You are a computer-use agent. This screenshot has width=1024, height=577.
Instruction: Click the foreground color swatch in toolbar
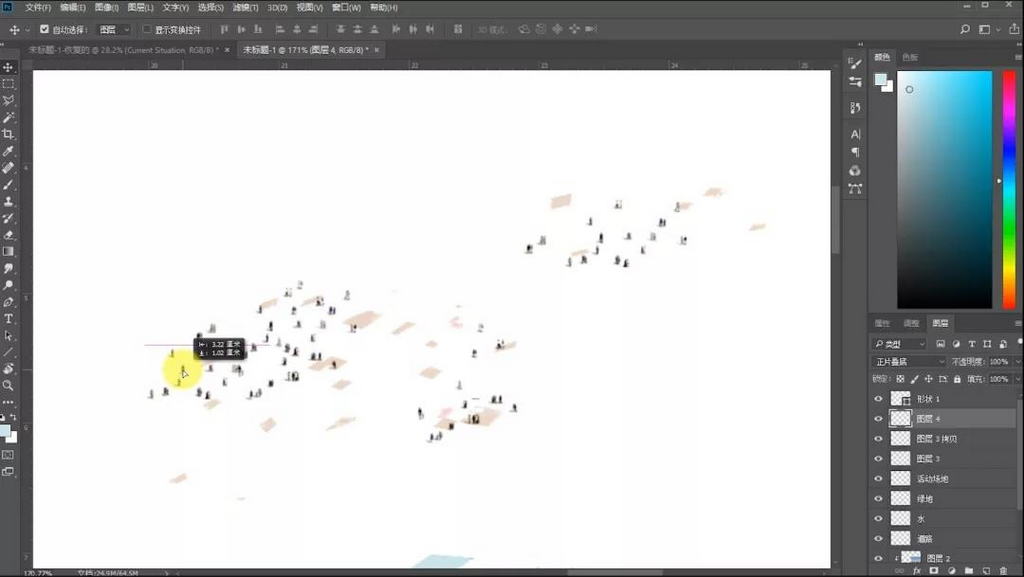[x=5, y=432]
